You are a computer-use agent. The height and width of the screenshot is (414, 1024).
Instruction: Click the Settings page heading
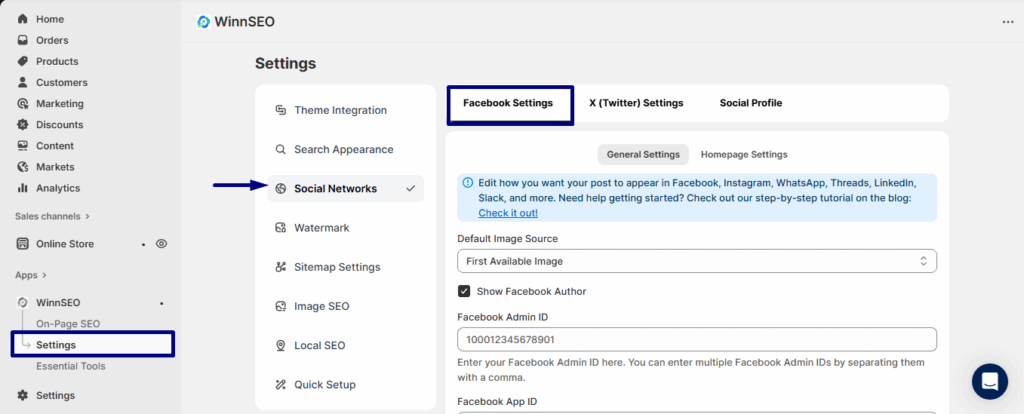tap(285, 63)
